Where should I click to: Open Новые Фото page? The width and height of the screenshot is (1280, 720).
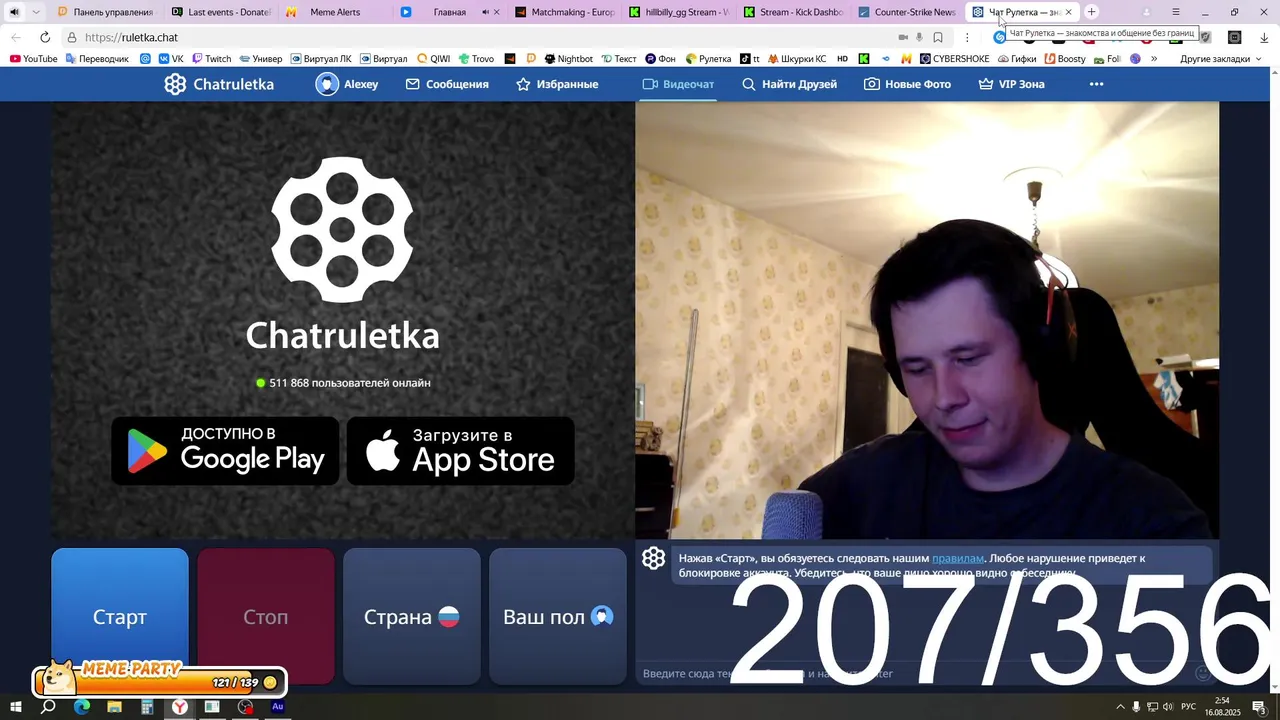pos(907,84)
